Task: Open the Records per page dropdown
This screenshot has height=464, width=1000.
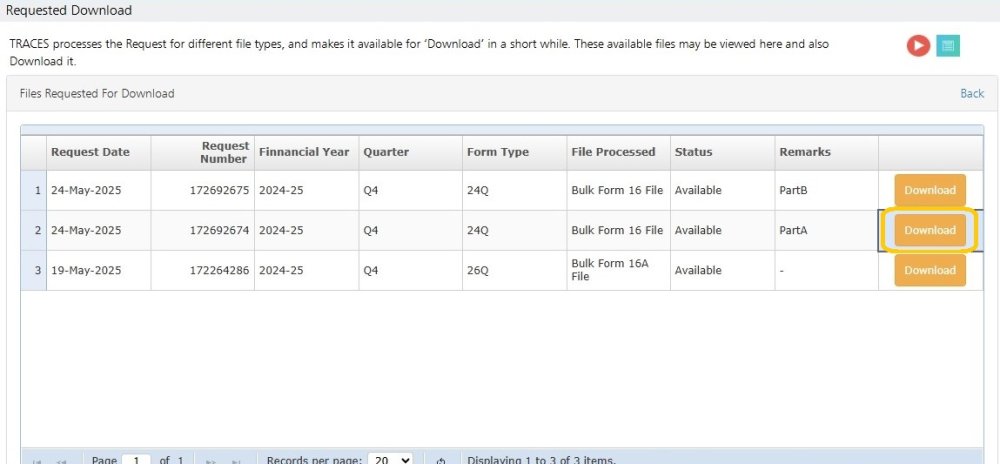Action: coord(390,460)
